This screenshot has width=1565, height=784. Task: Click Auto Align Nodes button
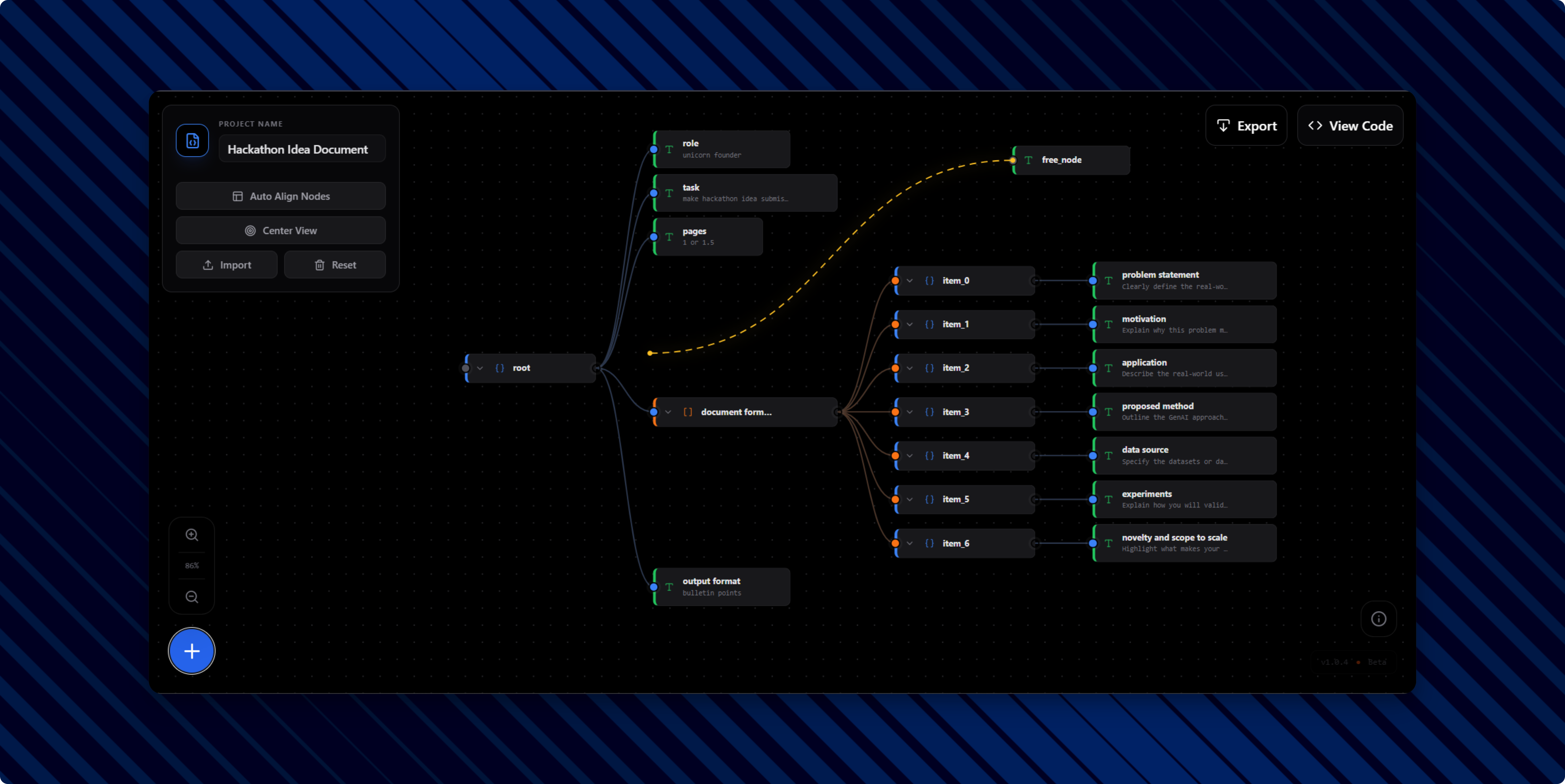281,196
